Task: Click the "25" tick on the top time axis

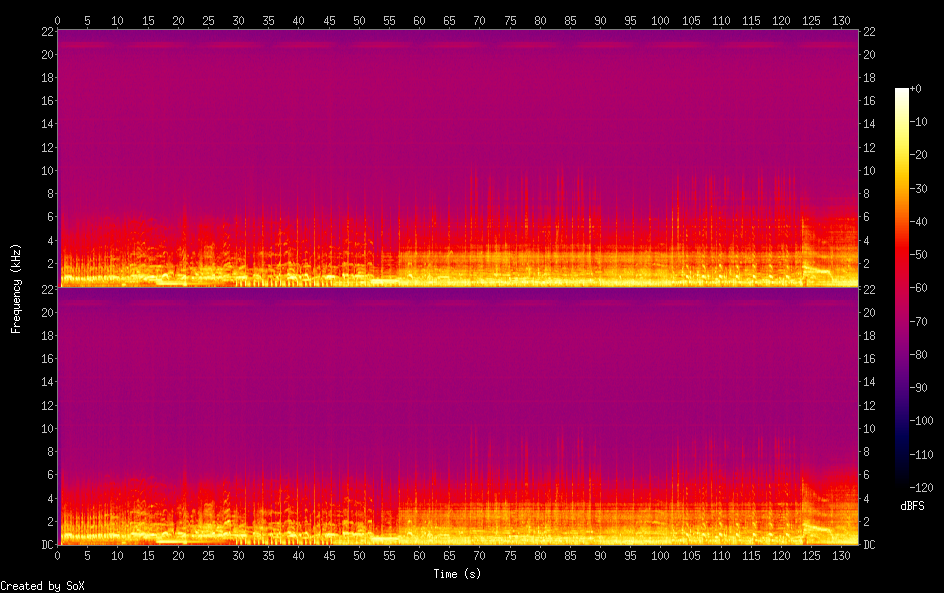Action: [208, 20]
